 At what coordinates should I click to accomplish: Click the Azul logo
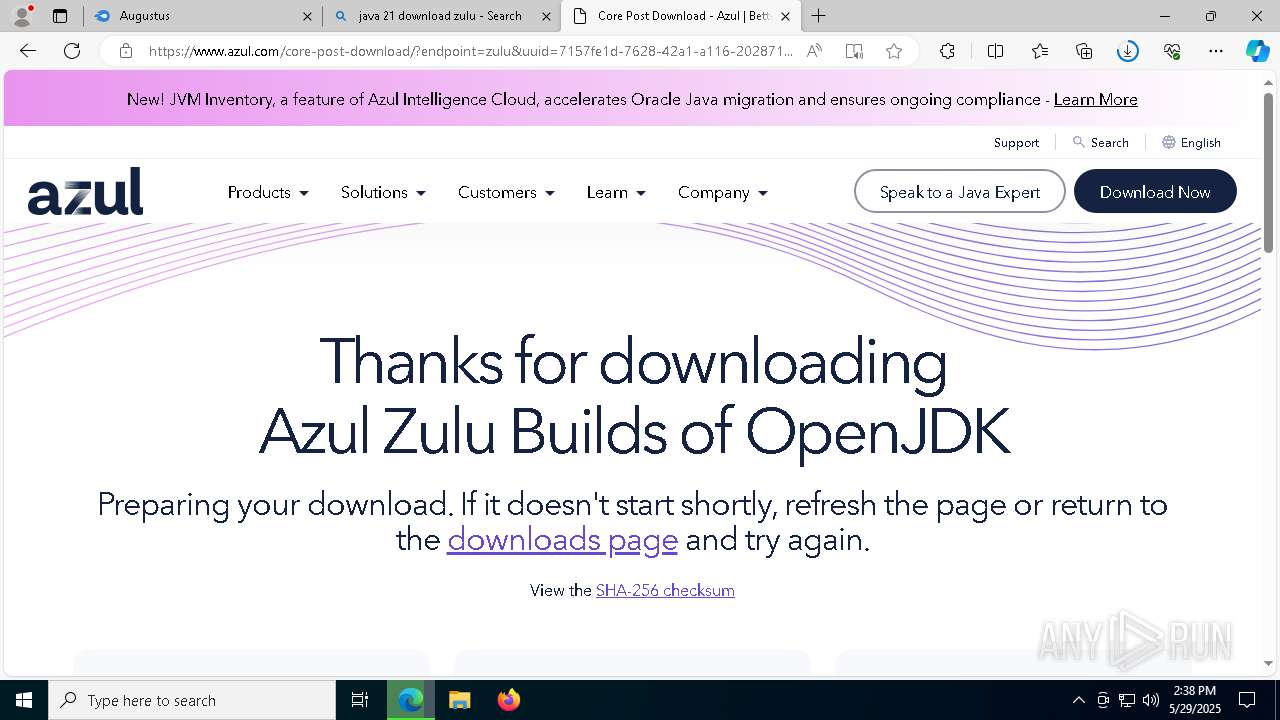click(x=86, y=191)
